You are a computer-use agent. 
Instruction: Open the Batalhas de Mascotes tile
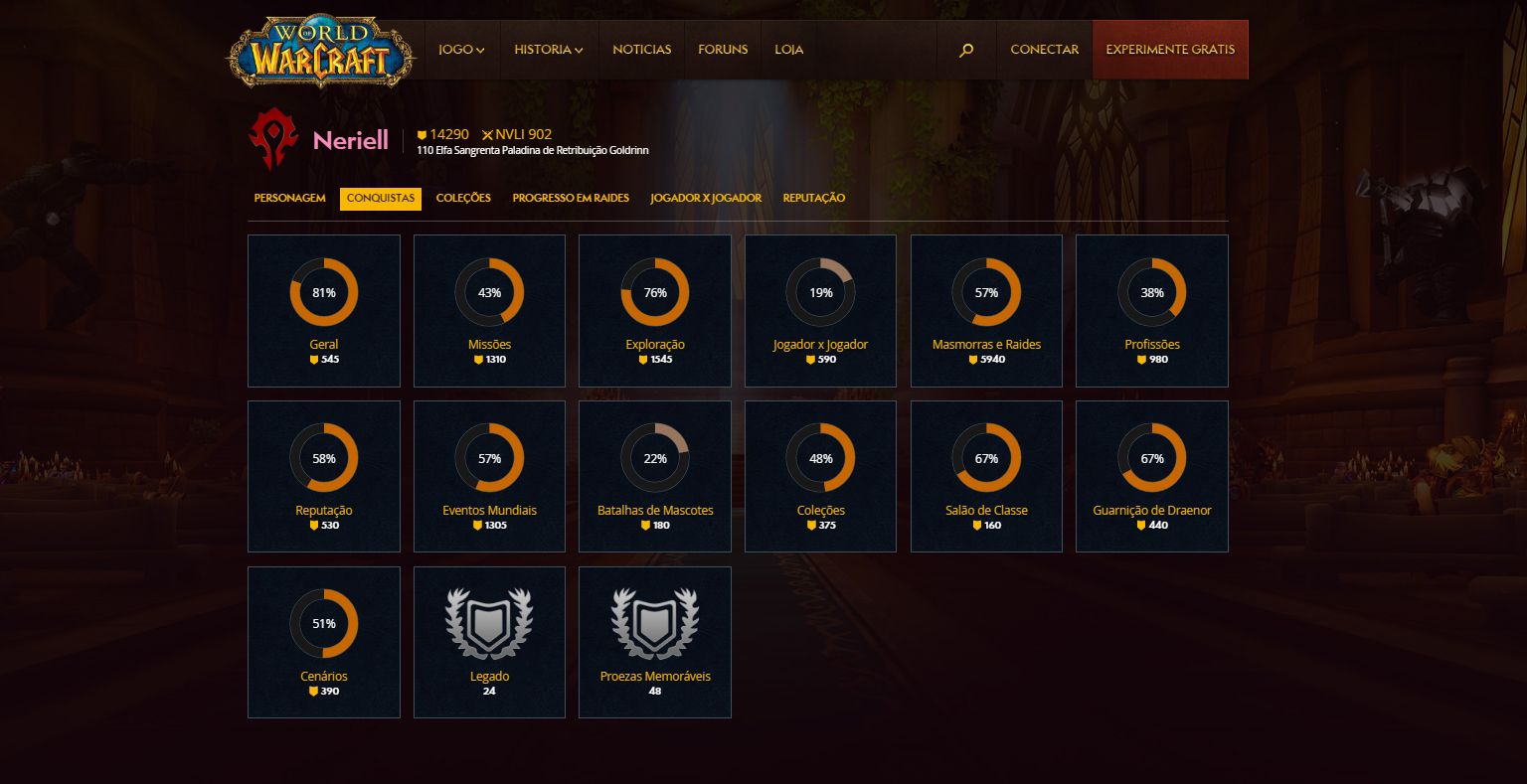[655, 476]
